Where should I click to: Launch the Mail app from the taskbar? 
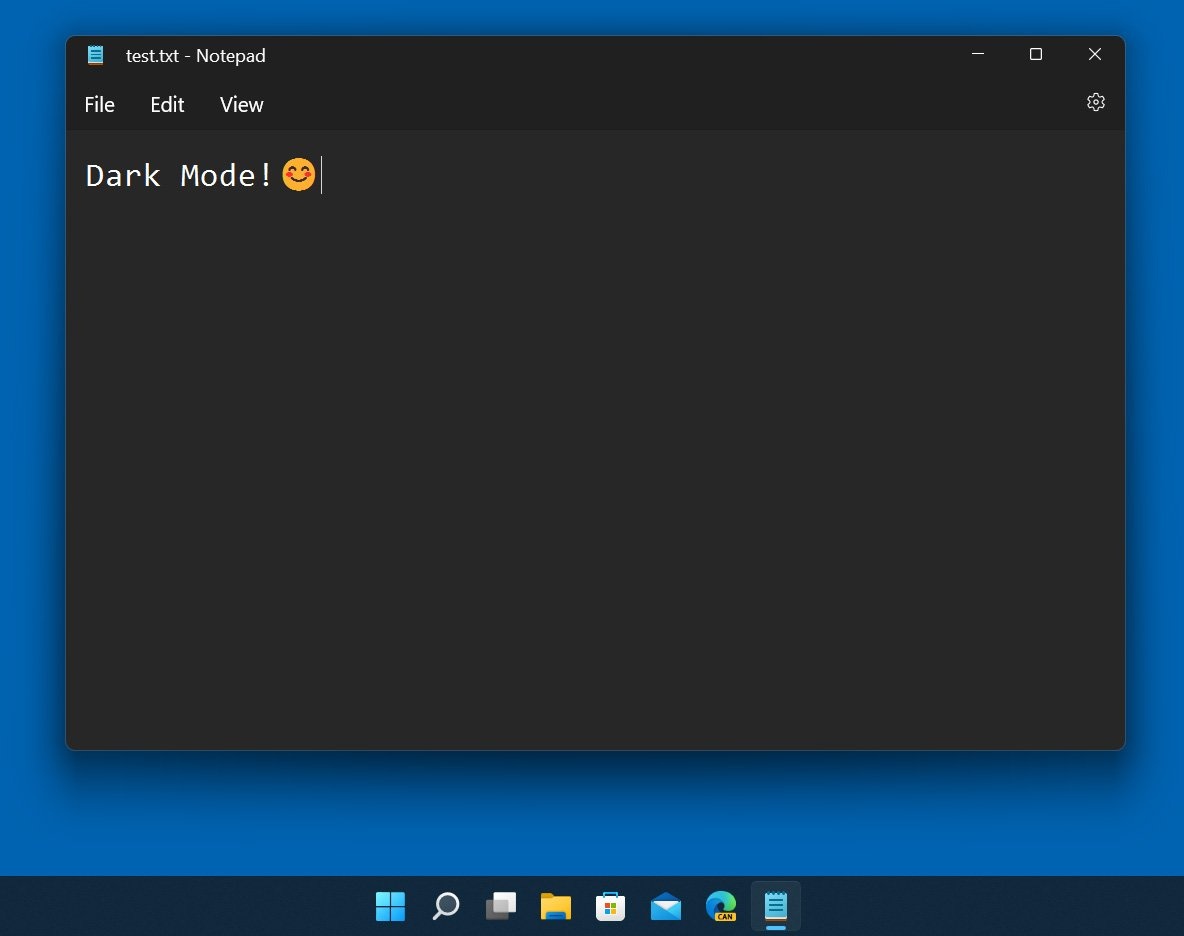coord(666,906)
